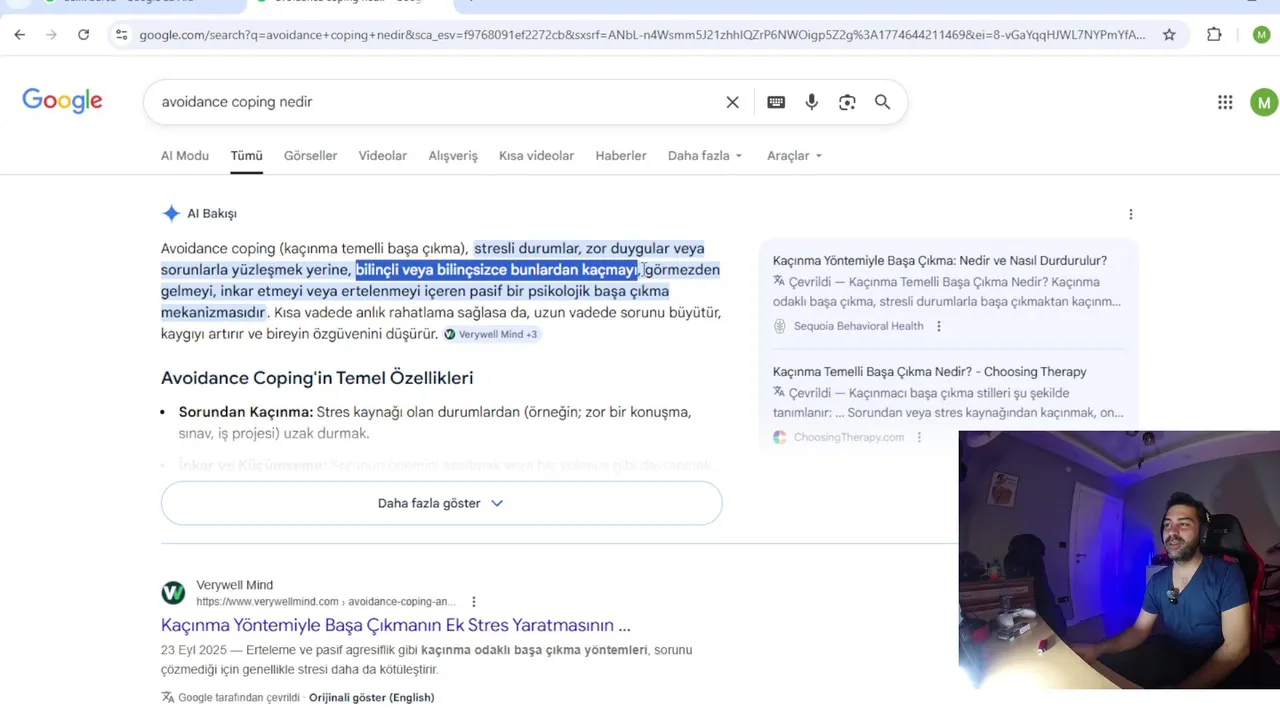Click the address bar URL
The image size is (1280, 720).
[x=642, y=35]
